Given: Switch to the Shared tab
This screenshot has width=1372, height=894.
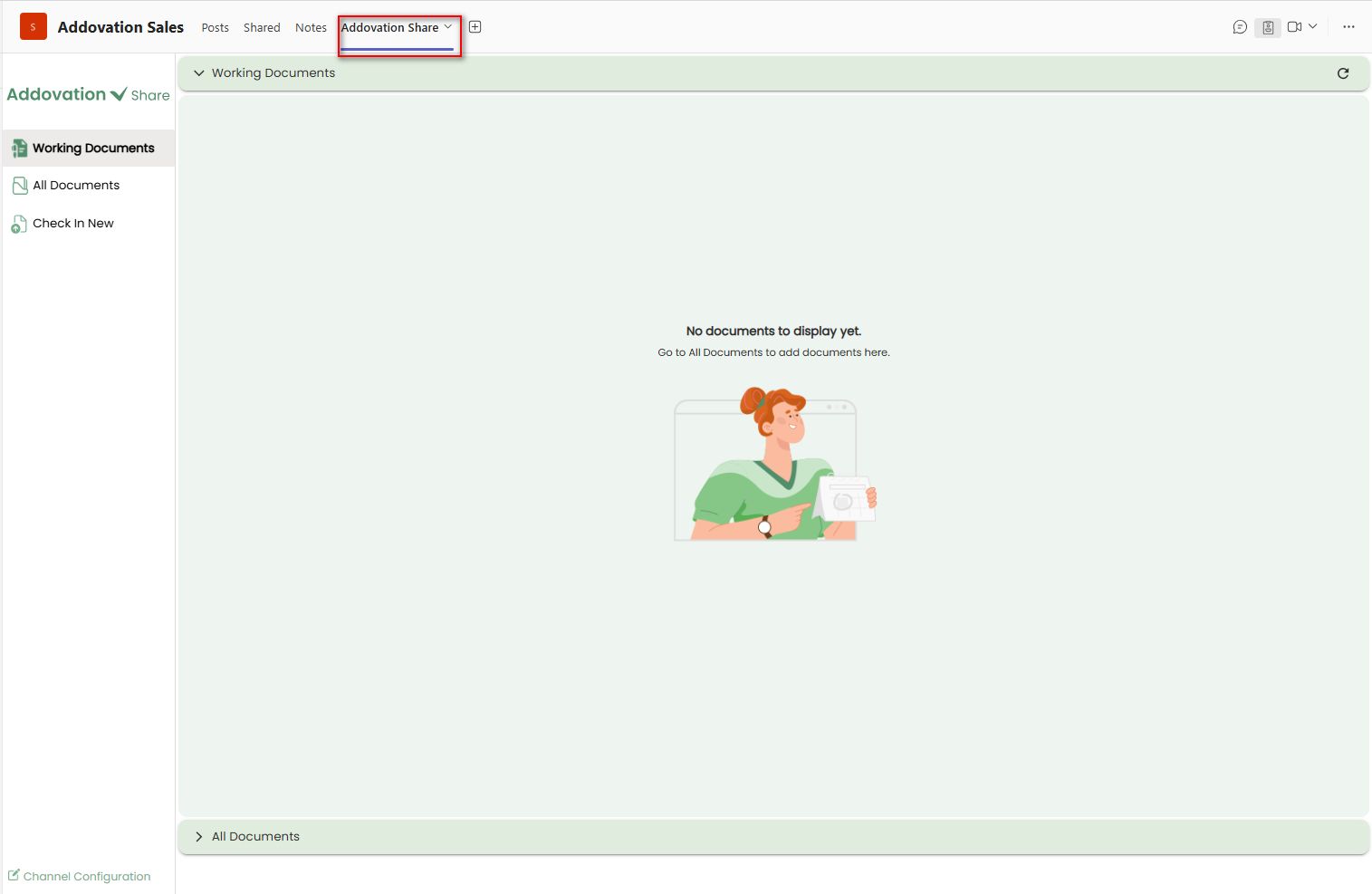Looking at the screenshot, I should (262, 28).
